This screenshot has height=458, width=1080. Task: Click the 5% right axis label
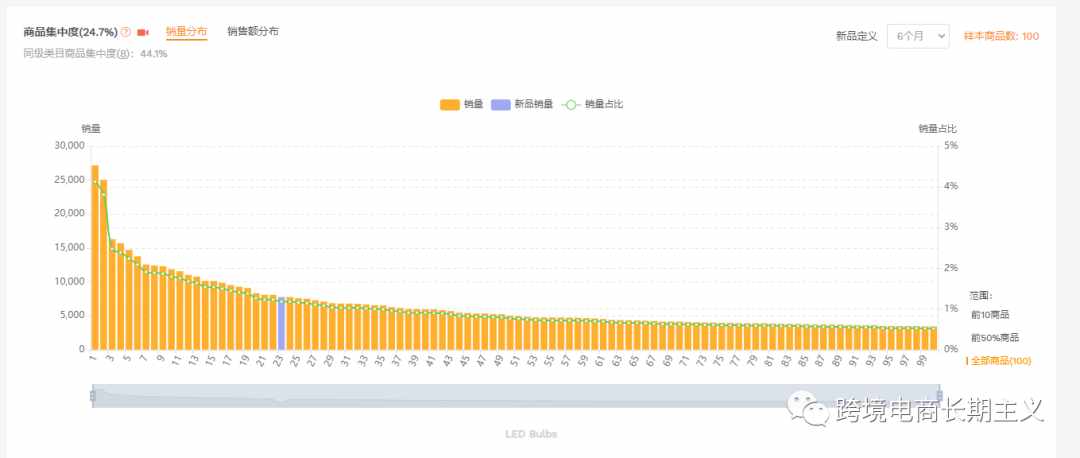tap(951, 146)
